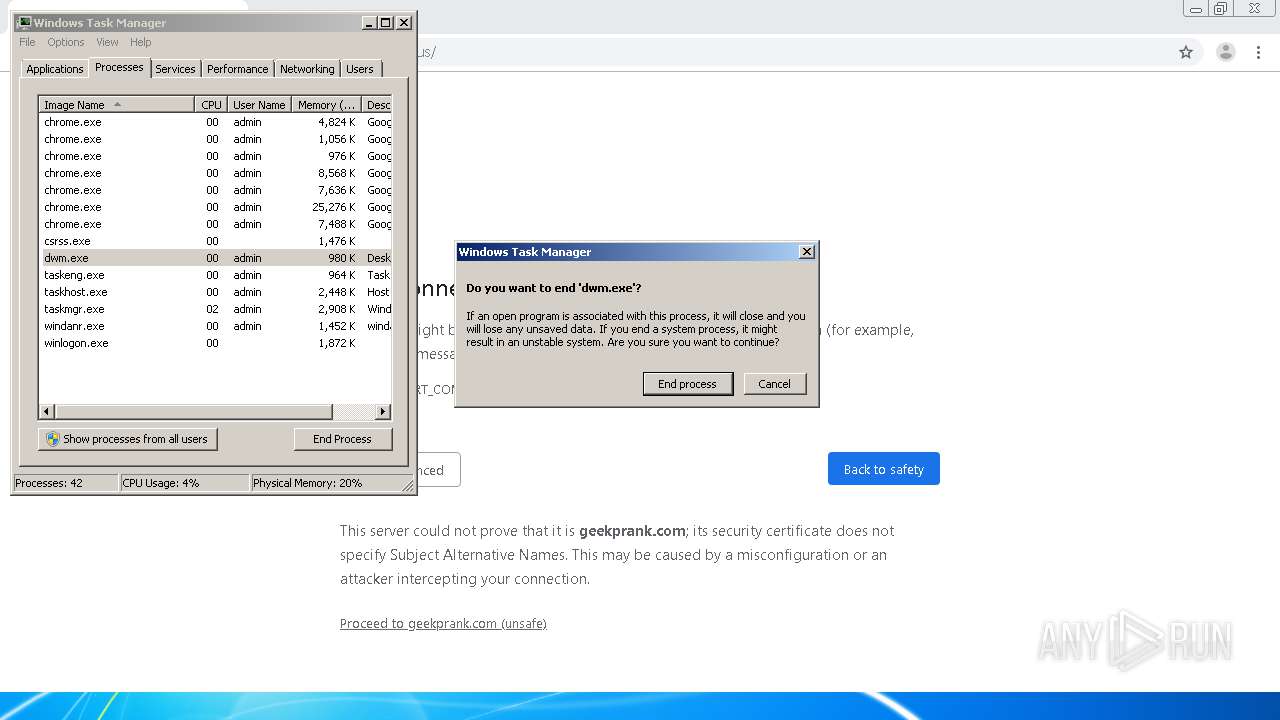This screenshot has height=720, width=1280.
Task: Select chrome.exe using 976 K memory
Action: pyautogui.click(x=215, y=156)
